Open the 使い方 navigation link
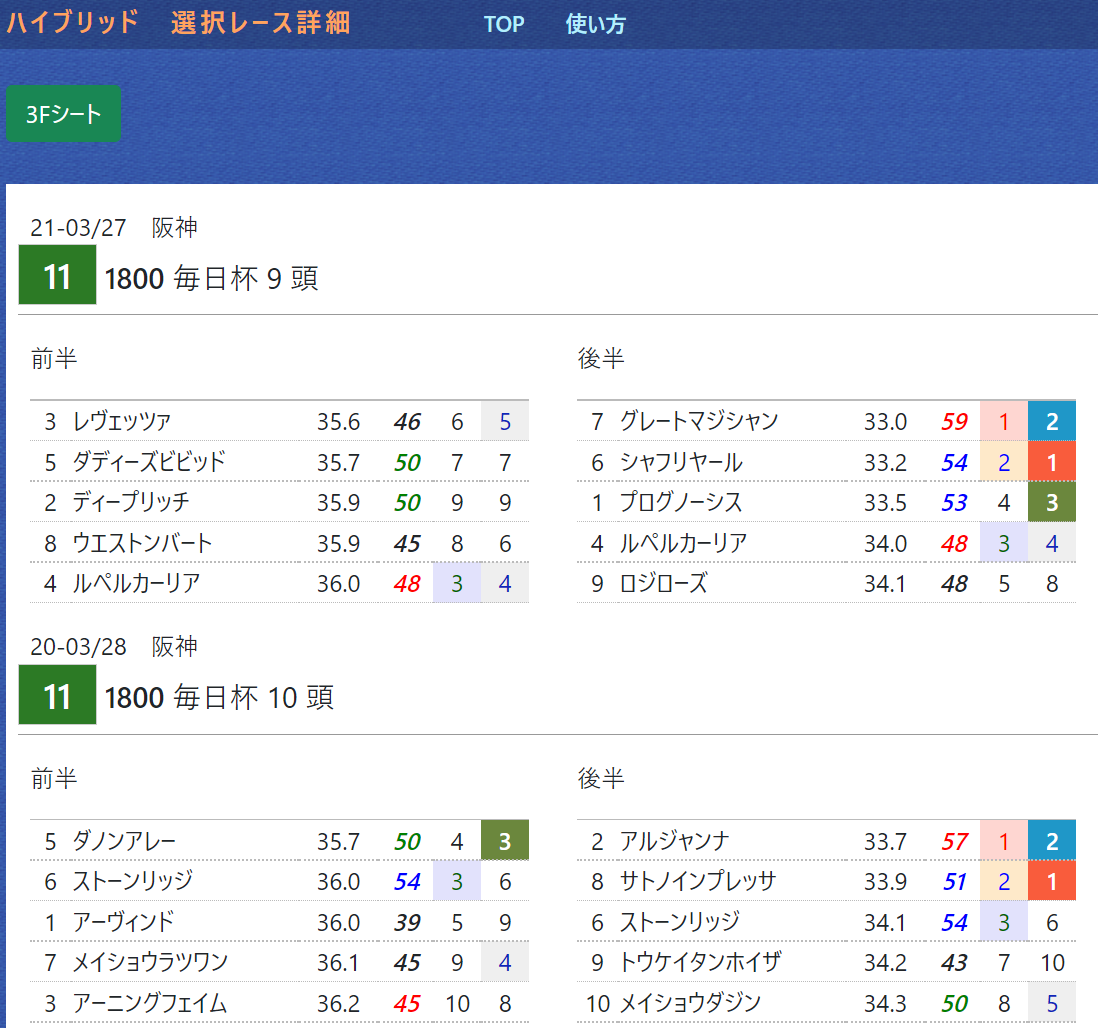The image size is (1098, 1028). coord(595,25)
